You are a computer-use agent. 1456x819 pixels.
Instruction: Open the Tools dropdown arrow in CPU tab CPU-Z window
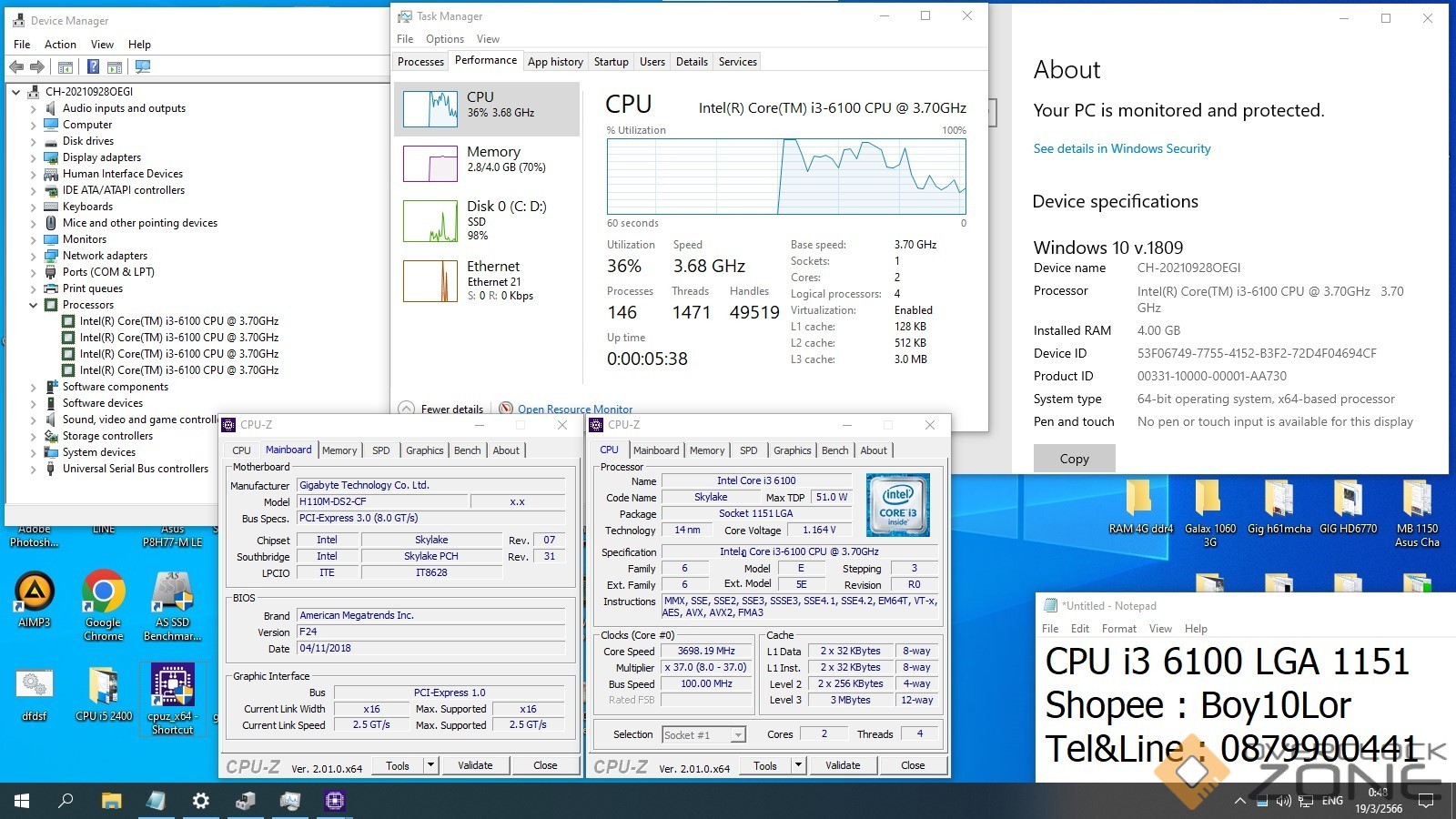coord(798,765)
